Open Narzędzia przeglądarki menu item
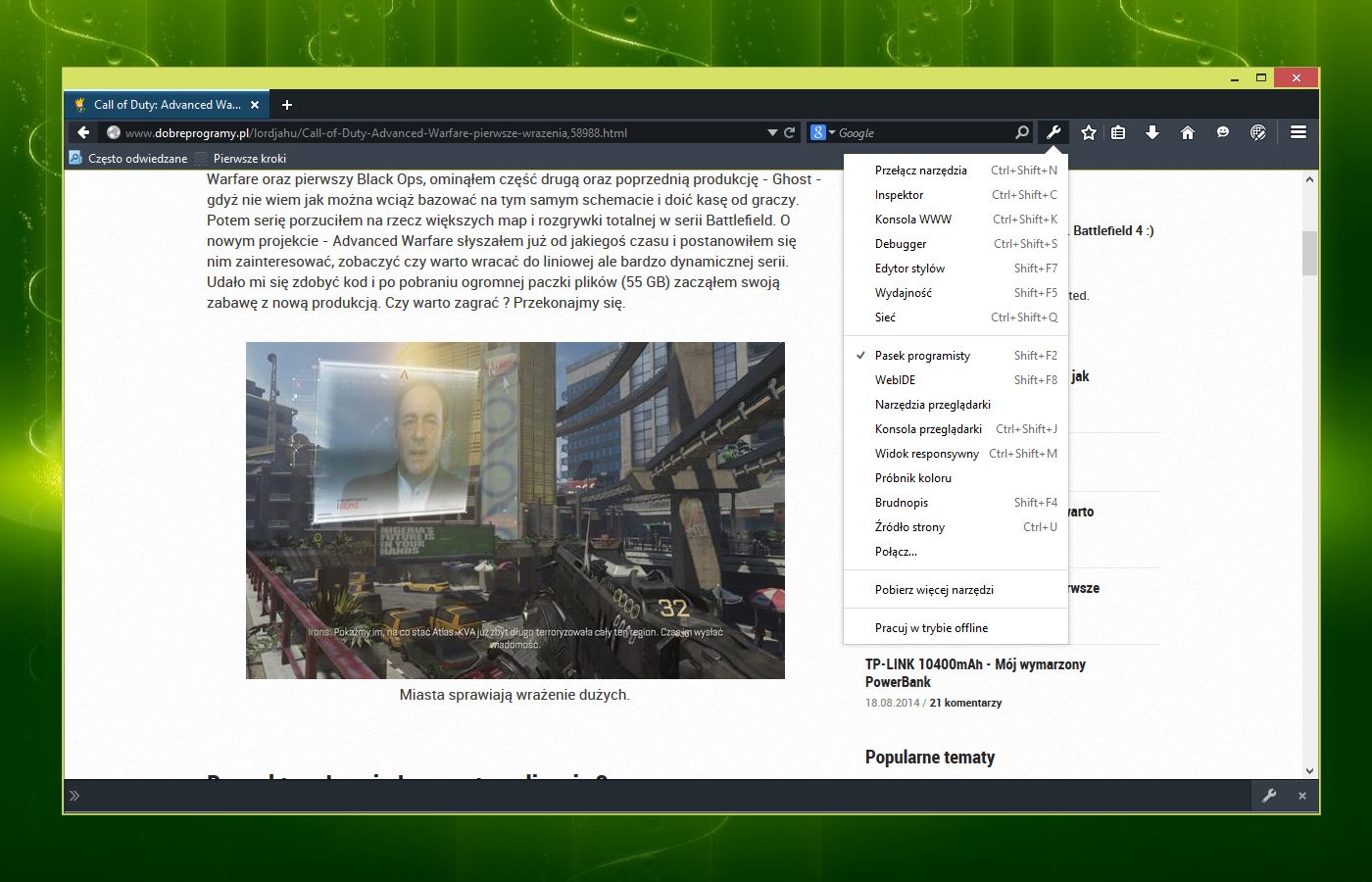Viewport: 1372px width, 882px height. [955, 405]
